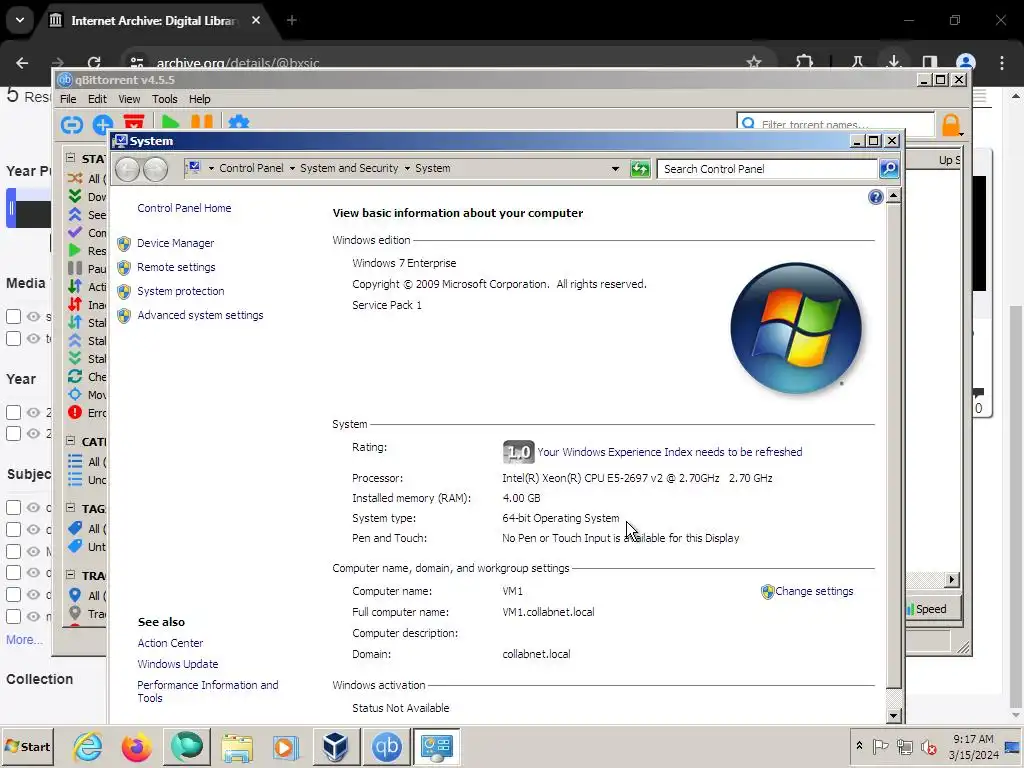Click the qBittorrent green Resume play icon
This screenshot has height=768, width=1024.
(x=170, y=123)
